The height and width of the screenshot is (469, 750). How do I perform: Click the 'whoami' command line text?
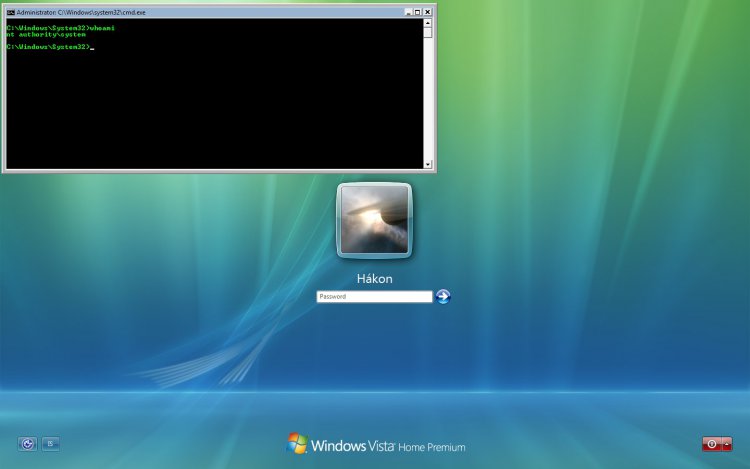[x=102, y=28]
